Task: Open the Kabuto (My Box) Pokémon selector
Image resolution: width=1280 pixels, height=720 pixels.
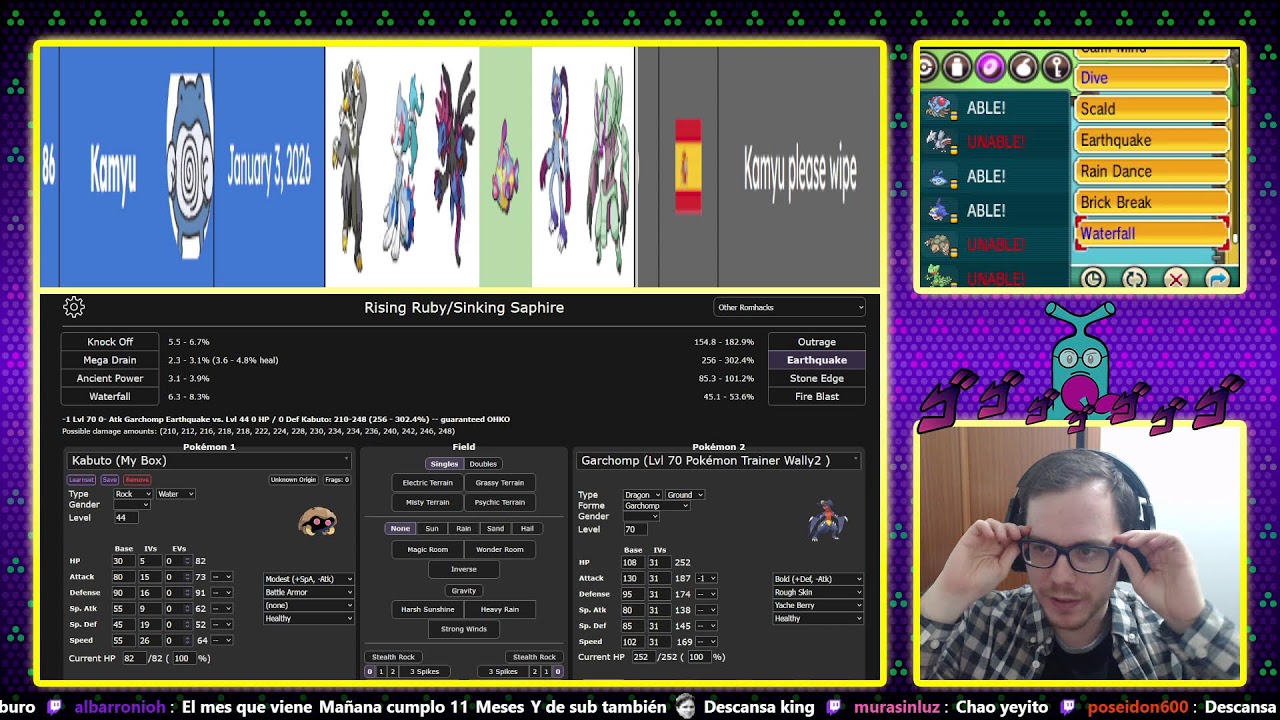Action: (209, 460)
